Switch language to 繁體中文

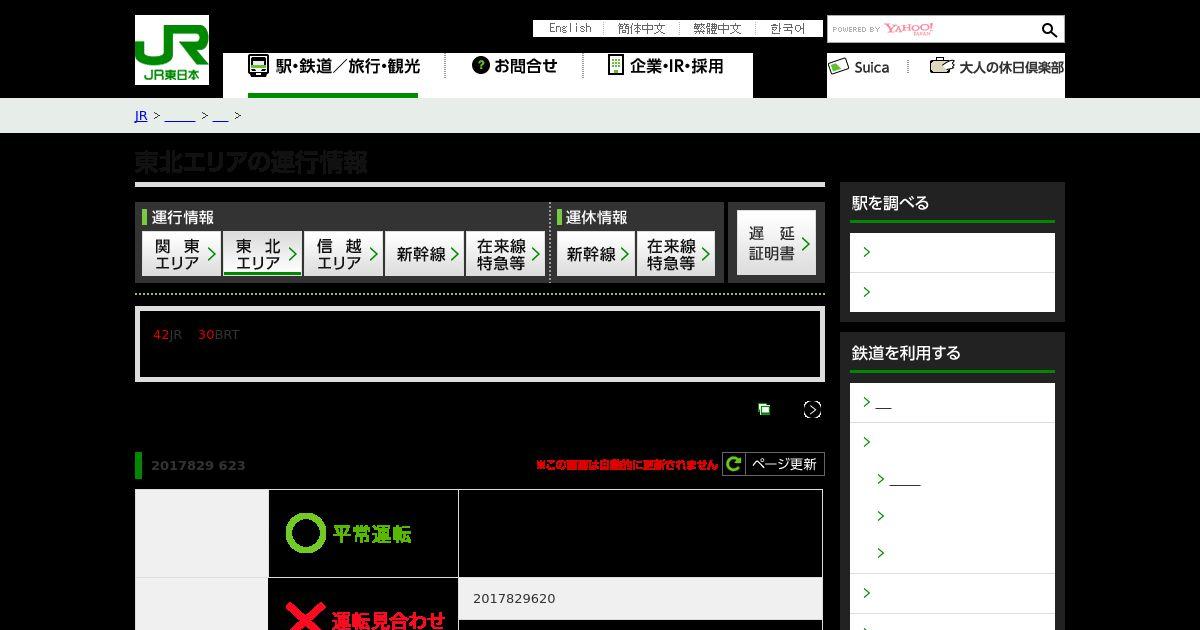(x=717, y=29)
